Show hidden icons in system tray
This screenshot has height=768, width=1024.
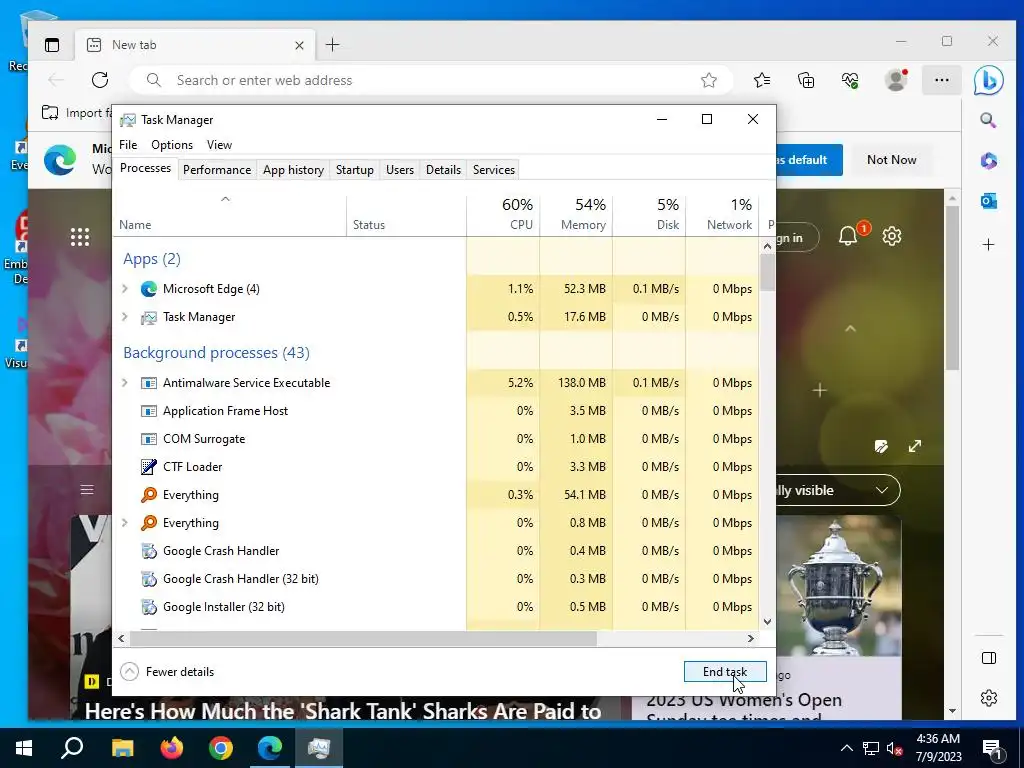(846, 748)
